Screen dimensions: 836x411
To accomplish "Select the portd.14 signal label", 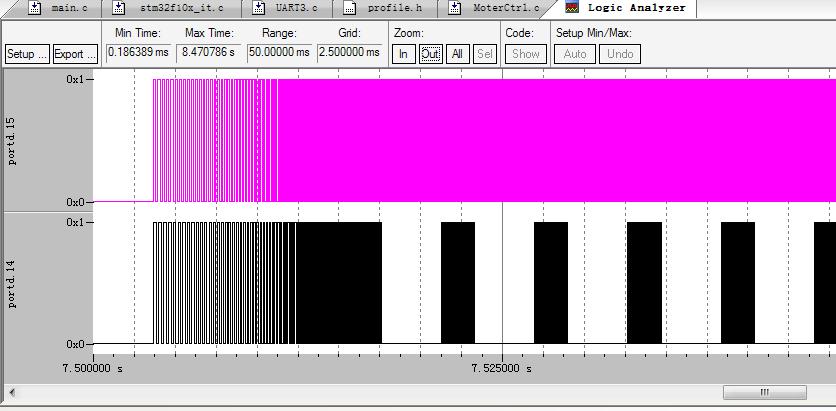I will pyautogui.click(x=12, y=284).
